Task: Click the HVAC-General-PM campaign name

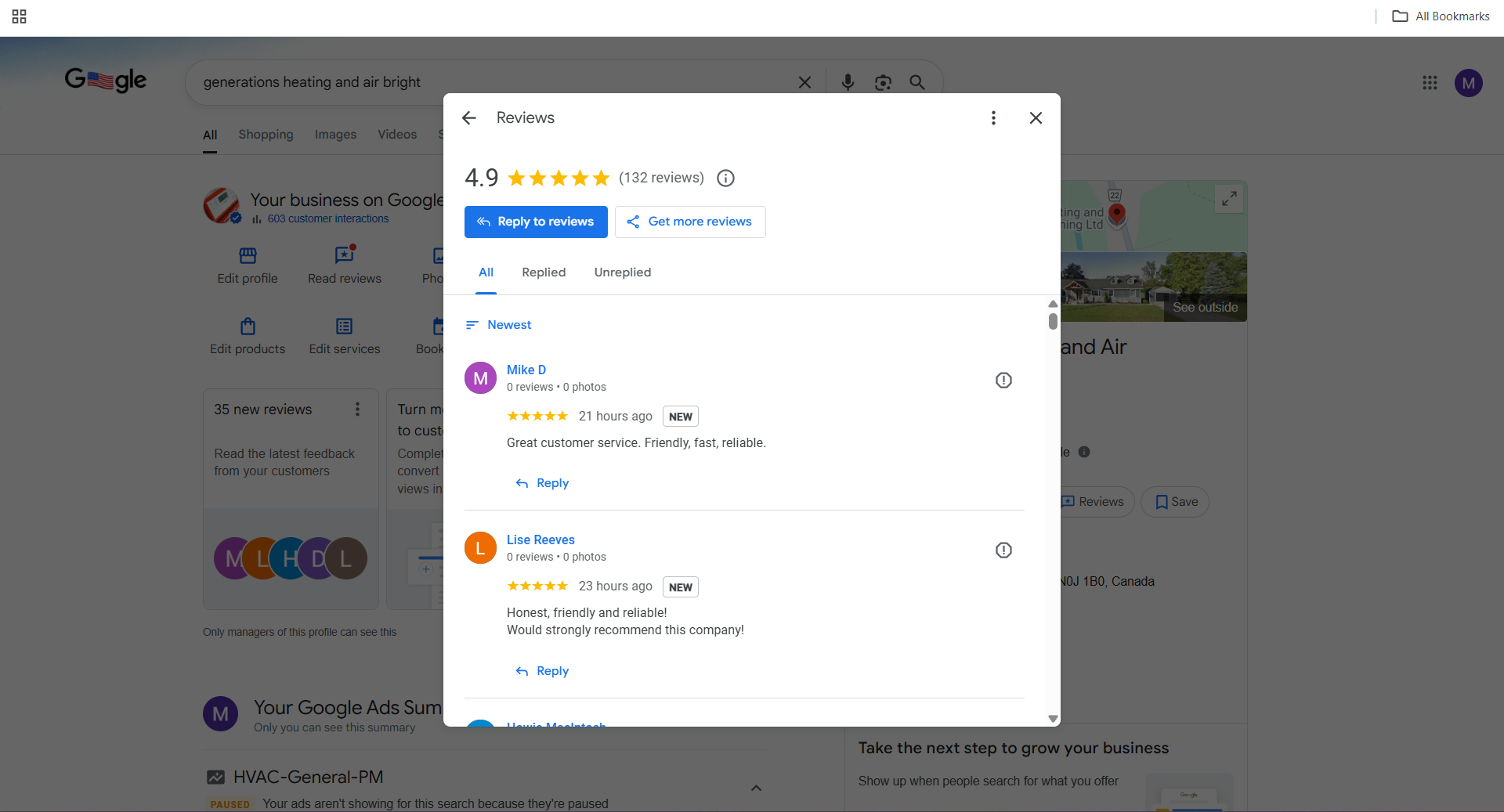Action: click(309, 777)
